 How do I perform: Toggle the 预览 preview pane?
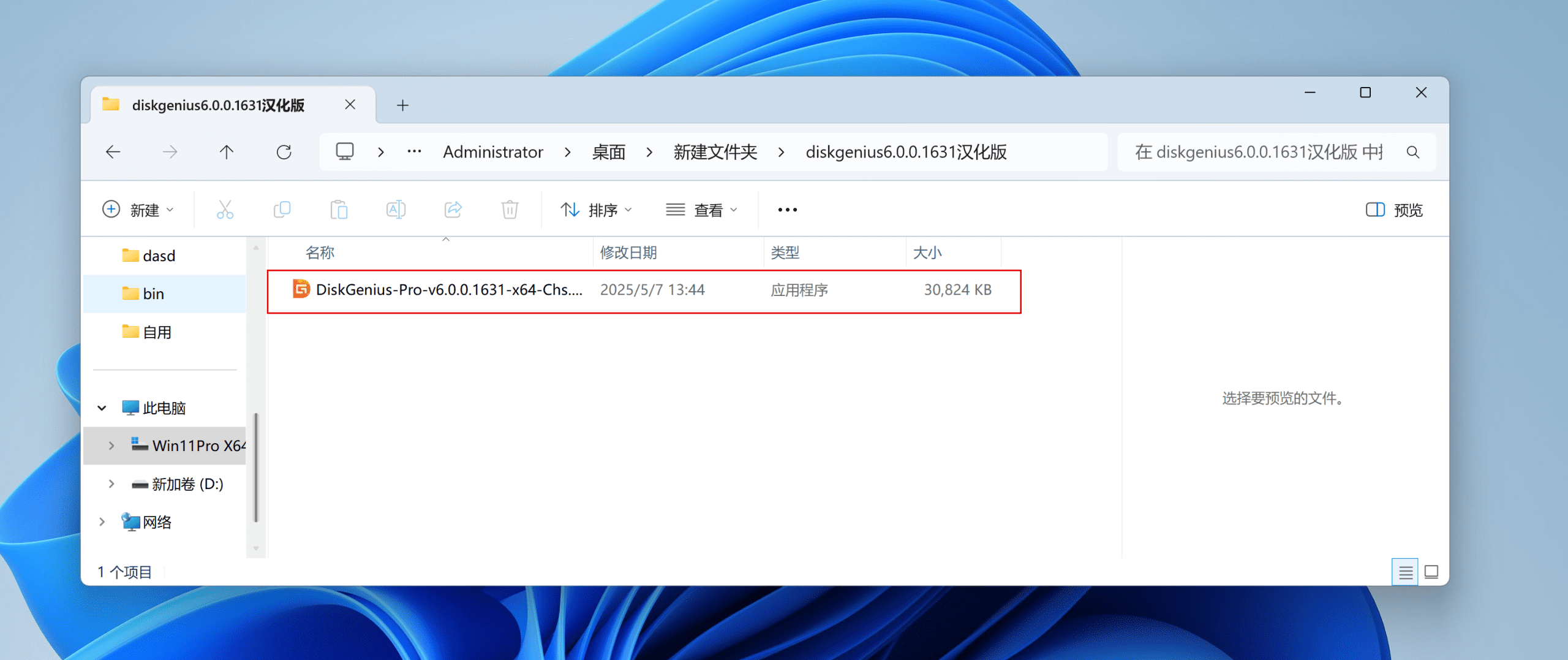[x=1394, y=210]
